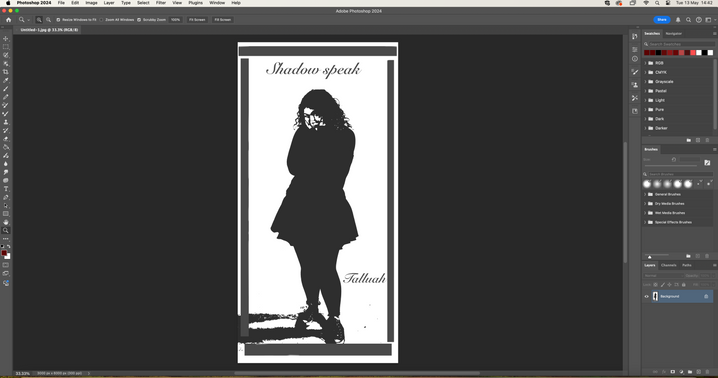Open the Image menu
The image size is (718, 378).
[x=91, y=3]
